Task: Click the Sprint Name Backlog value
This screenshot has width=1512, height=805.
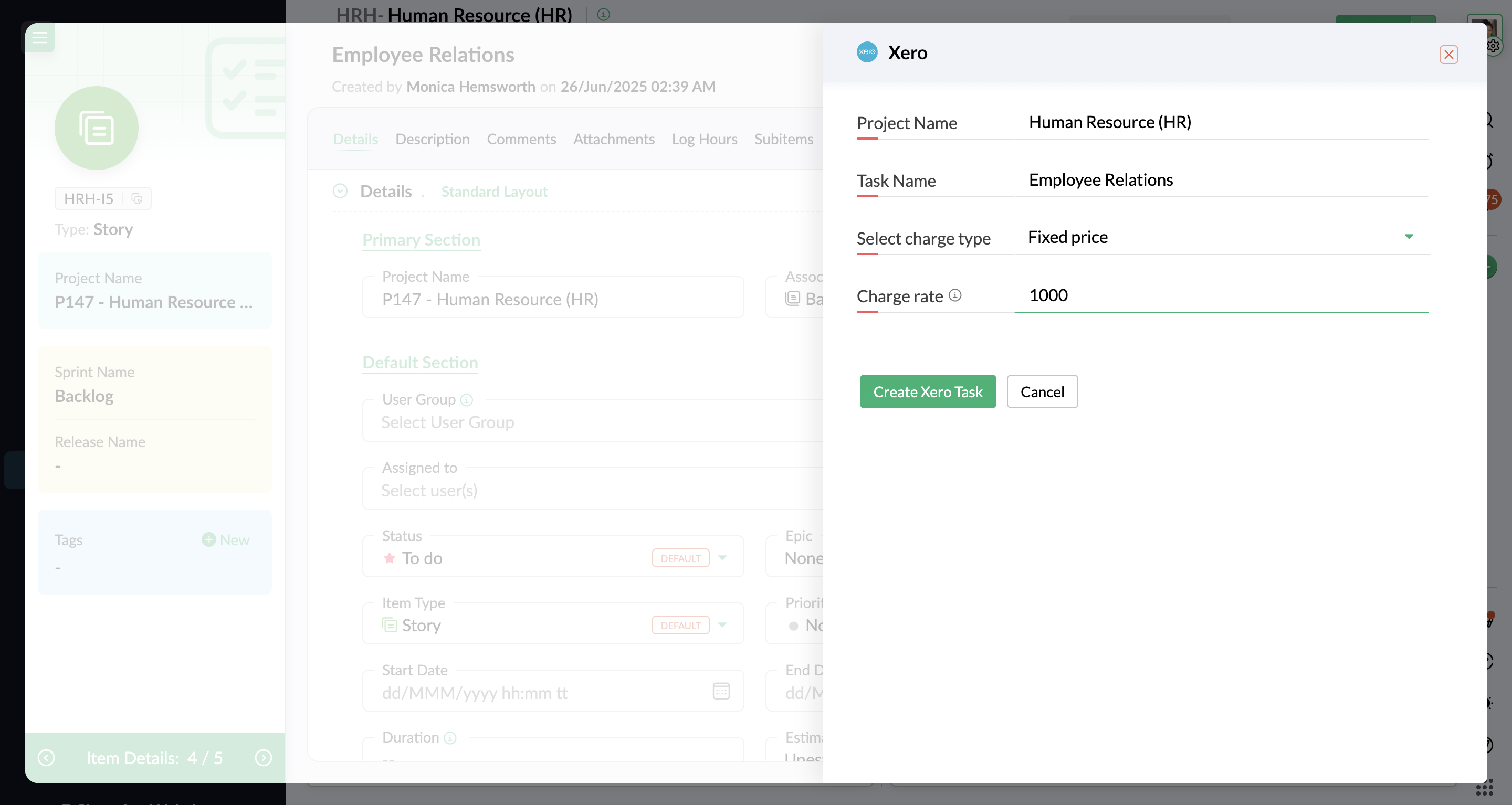Action: [x=84, y=396]
